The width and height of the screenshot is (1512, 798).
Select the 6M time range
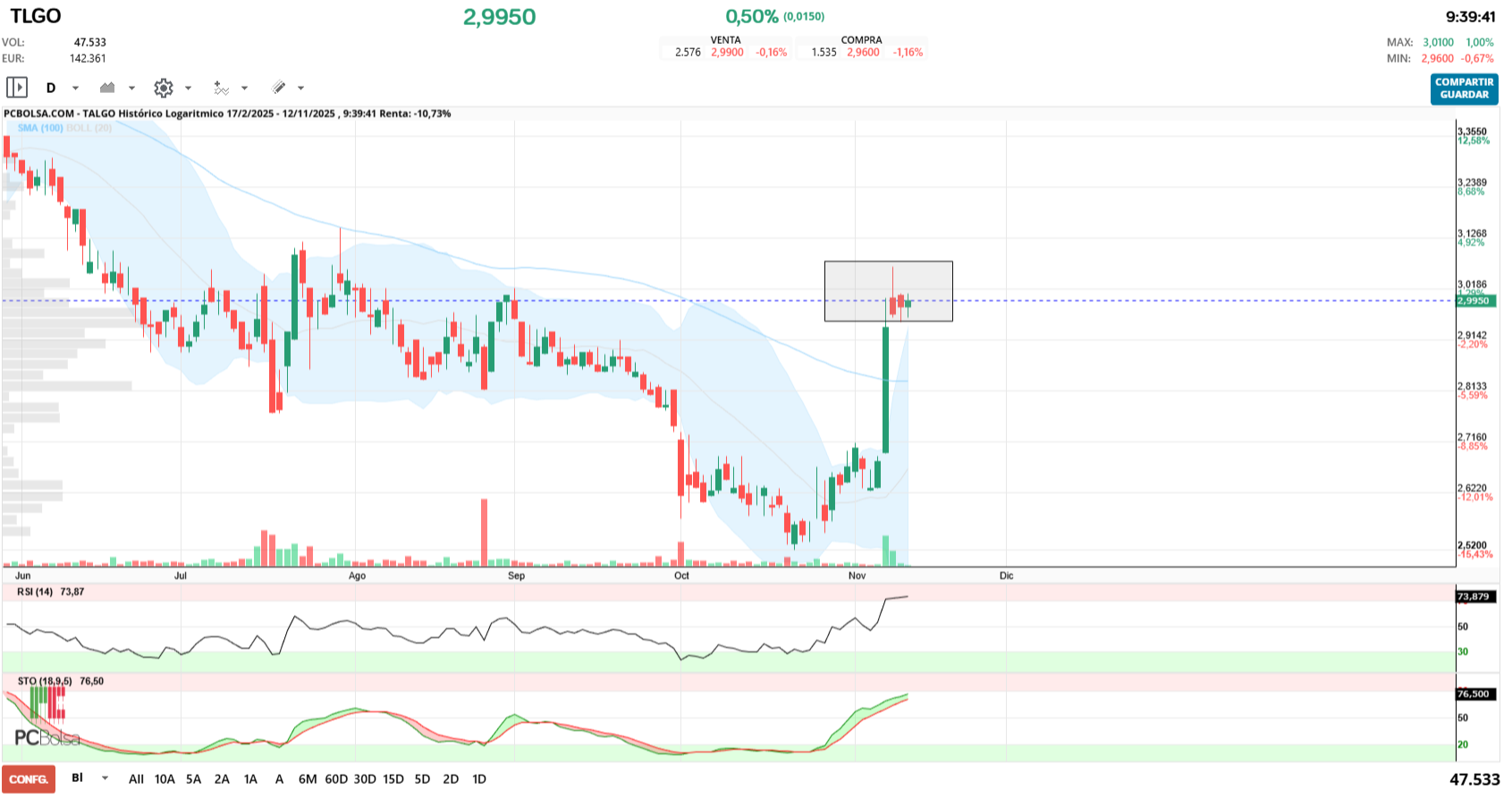click(308, 779)
